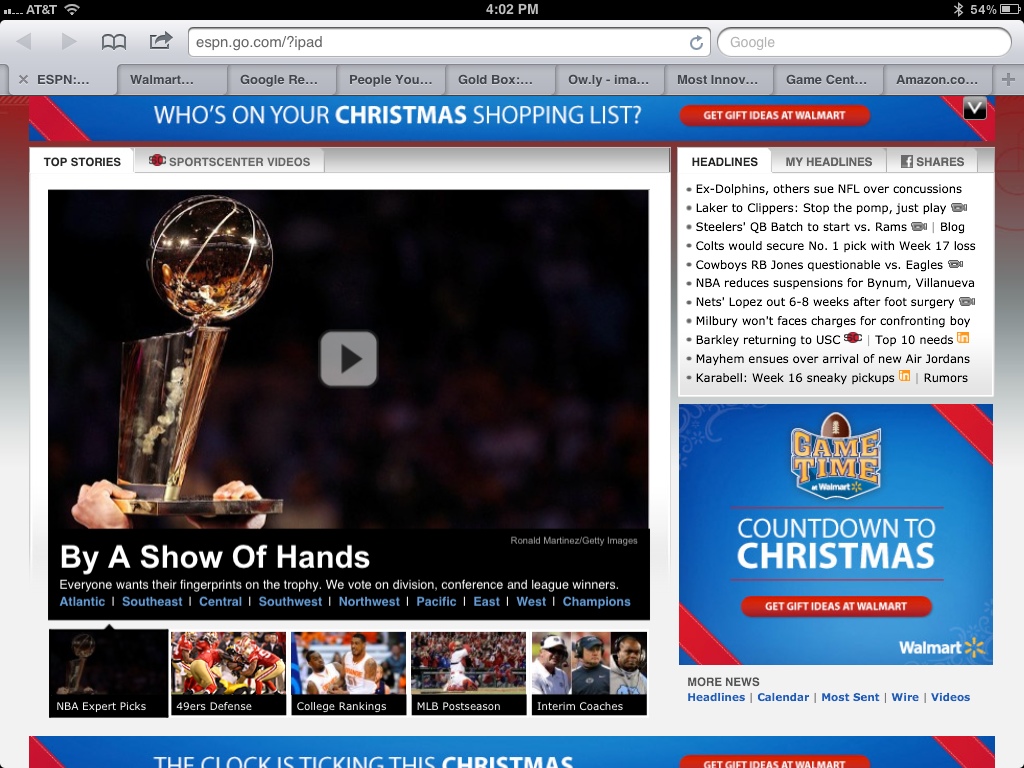This screenshot has height=768, width=1024.
Task: Open the bookmarks book icon
Action: pos(114,42)
